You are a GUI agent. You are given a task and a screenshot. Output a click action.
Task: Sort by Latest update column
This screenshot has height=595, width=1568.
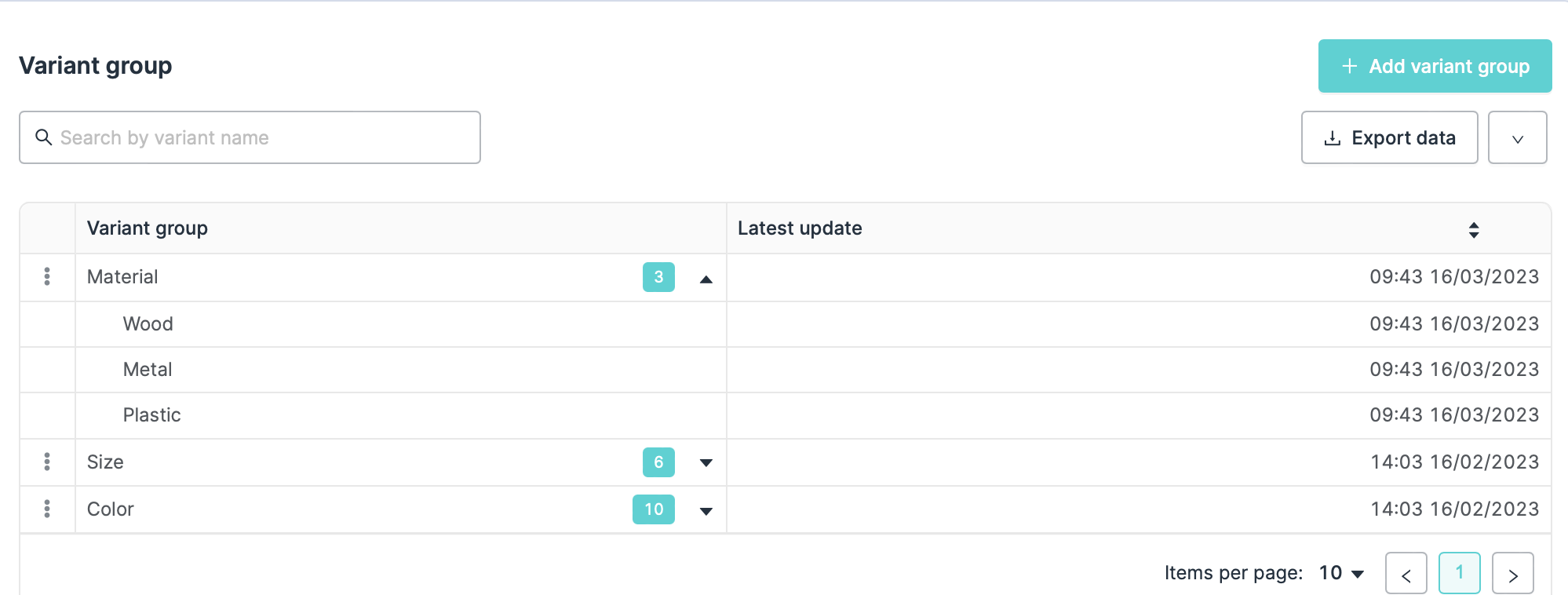pos(1473,229)
